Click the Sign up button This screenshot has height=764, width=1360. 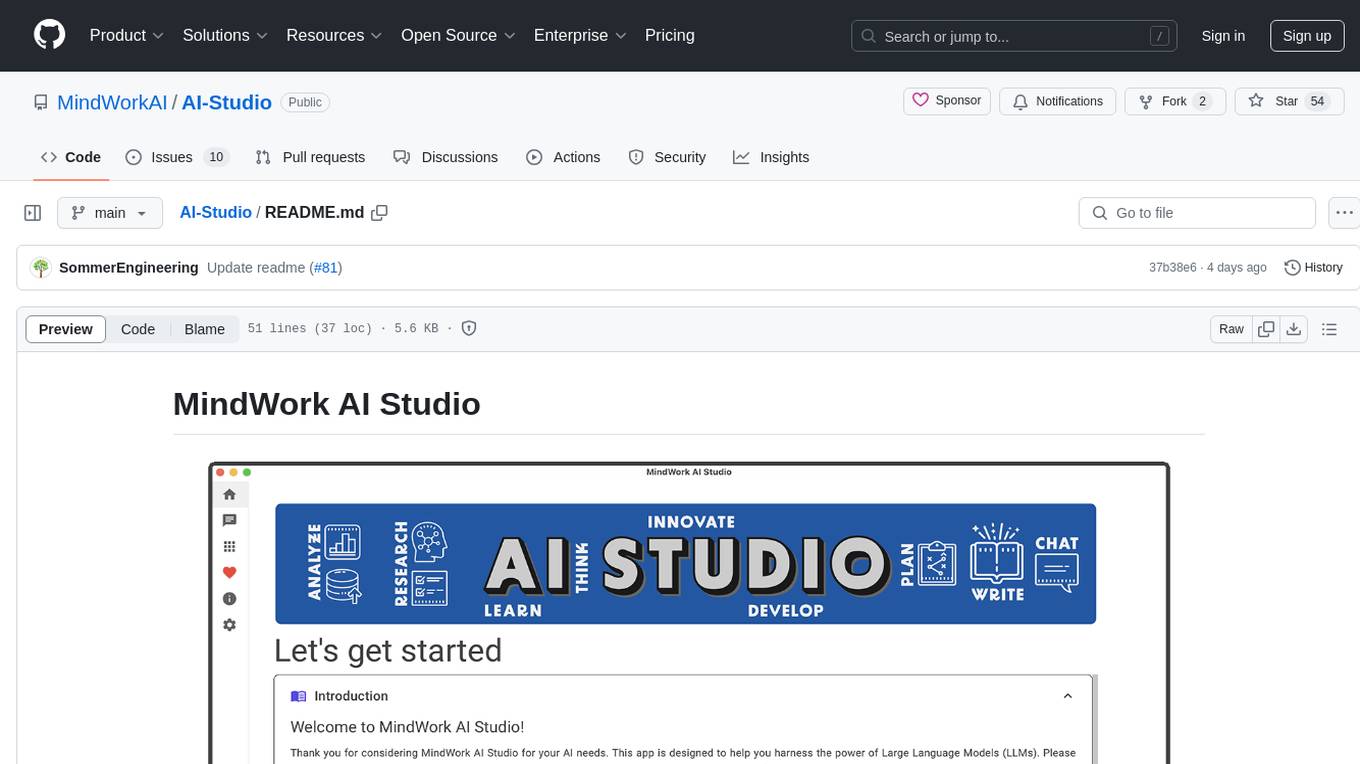coord(1307,36)
